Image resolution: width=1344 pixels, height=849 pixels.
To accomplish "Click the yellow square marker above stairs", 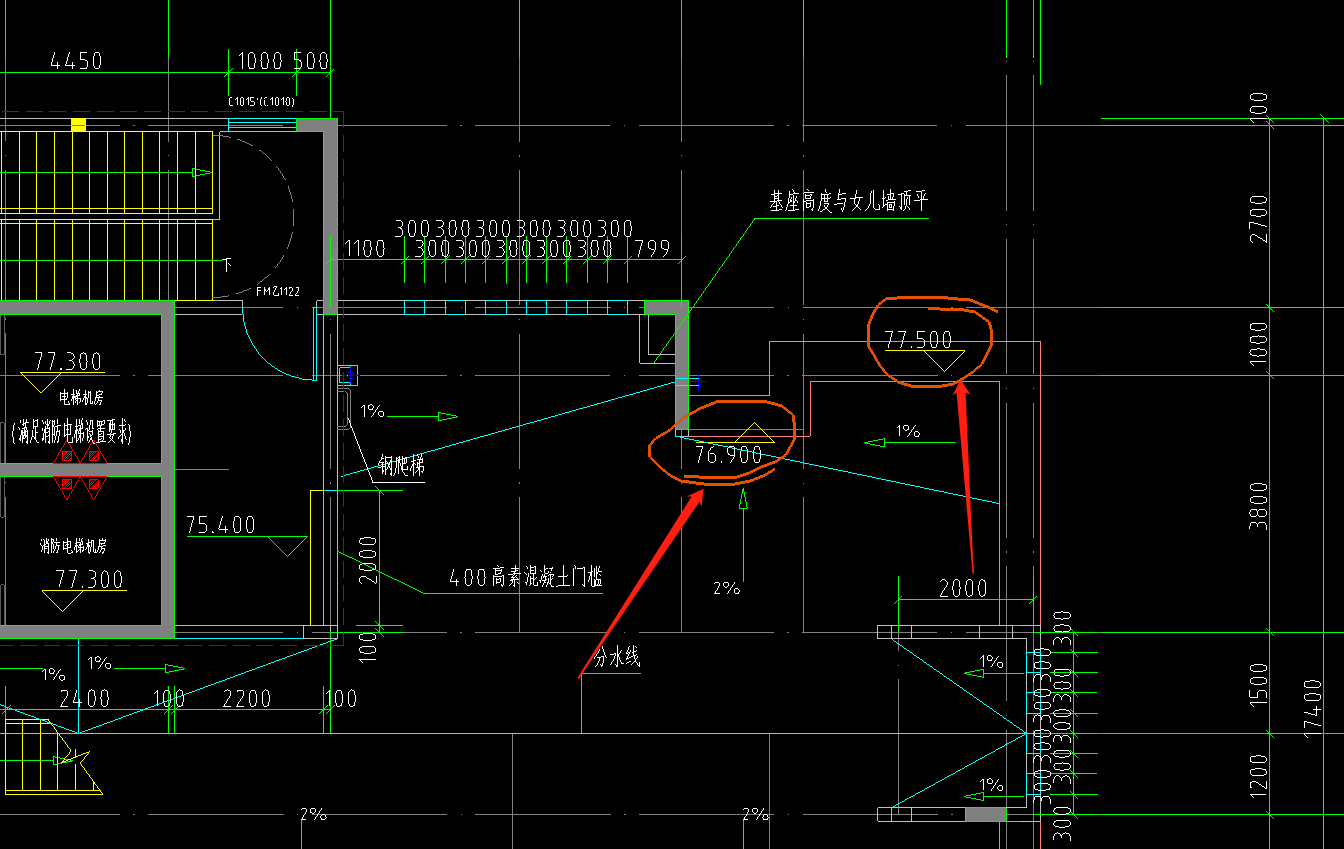I will point(78,124).
